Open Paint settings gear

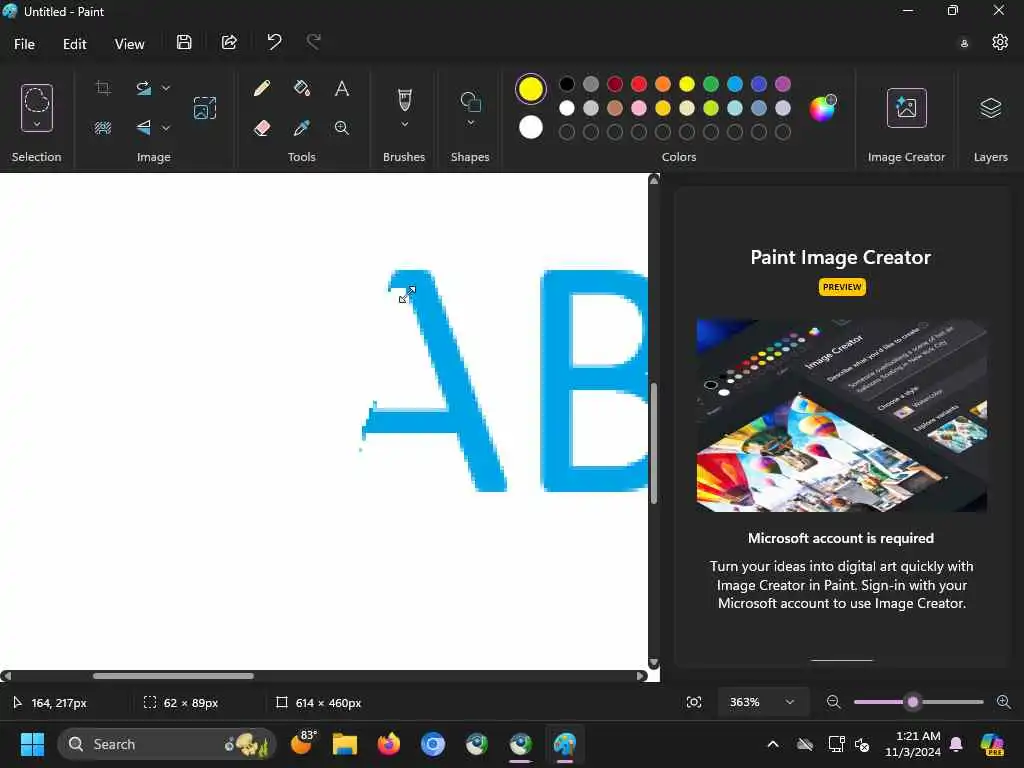[1000, 42]
